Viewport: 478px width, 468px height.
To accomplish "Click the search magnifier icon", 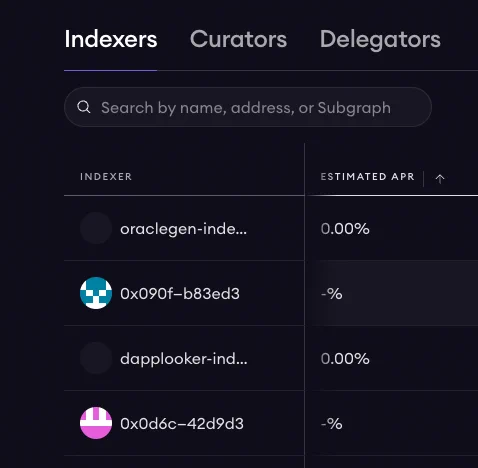I will click(x=84, y=107).
